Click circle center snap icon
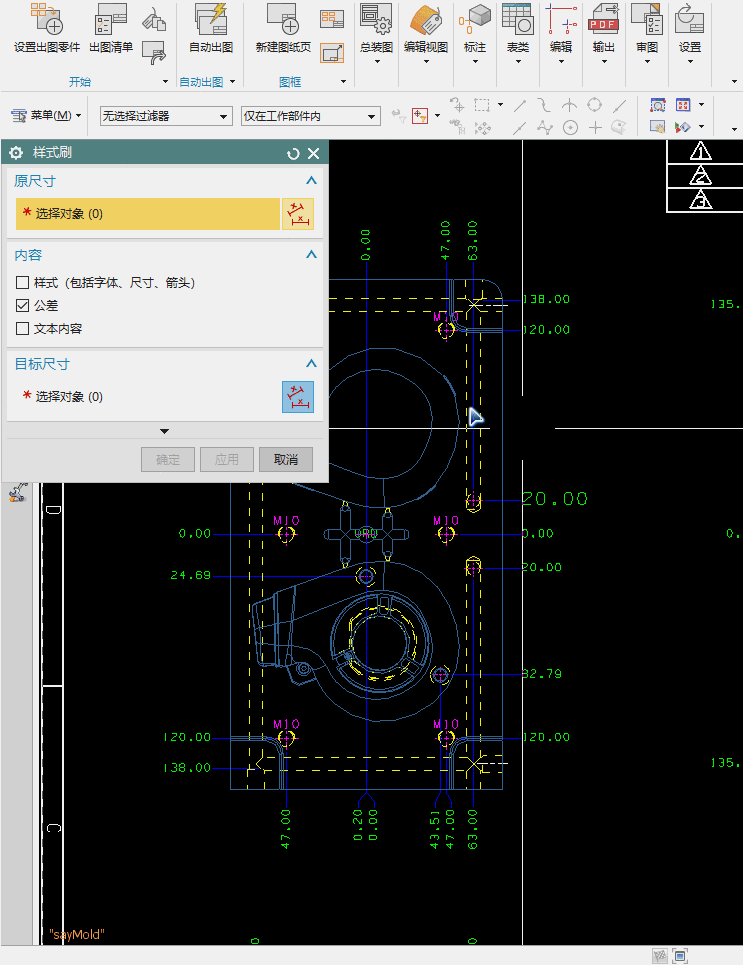 tap(571, 127)
